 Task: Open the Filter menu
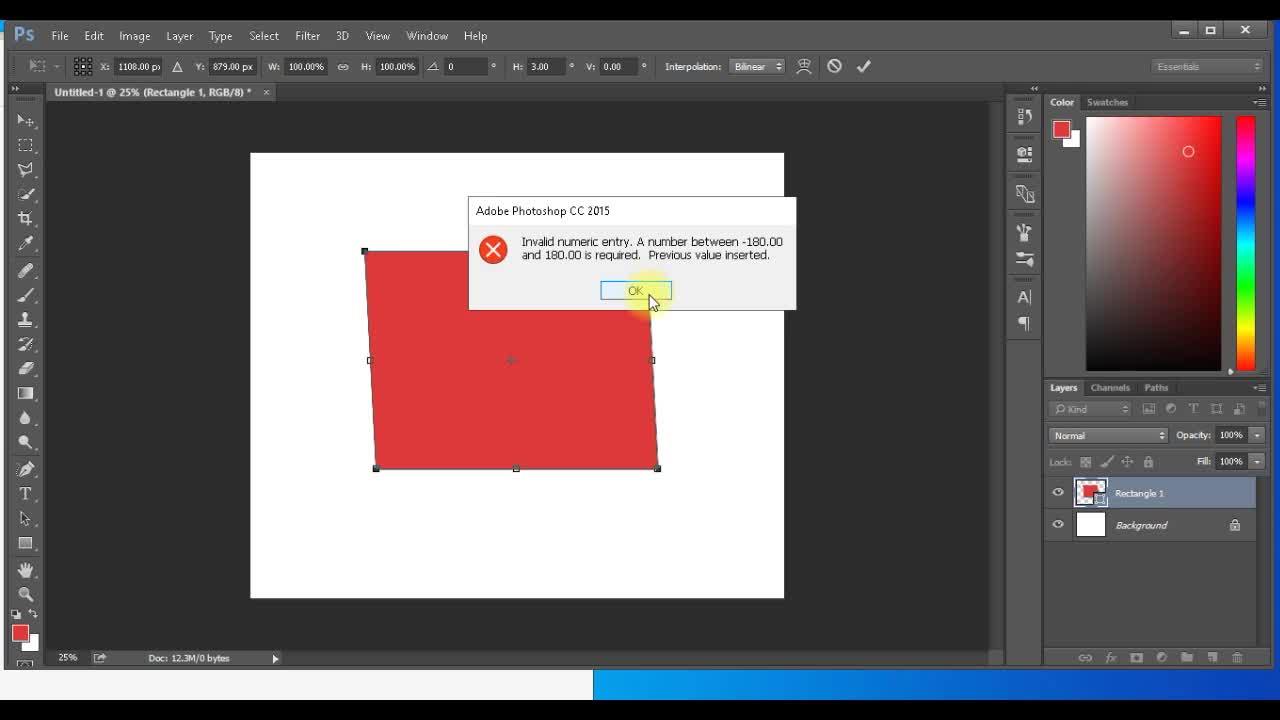click(307, 36)
